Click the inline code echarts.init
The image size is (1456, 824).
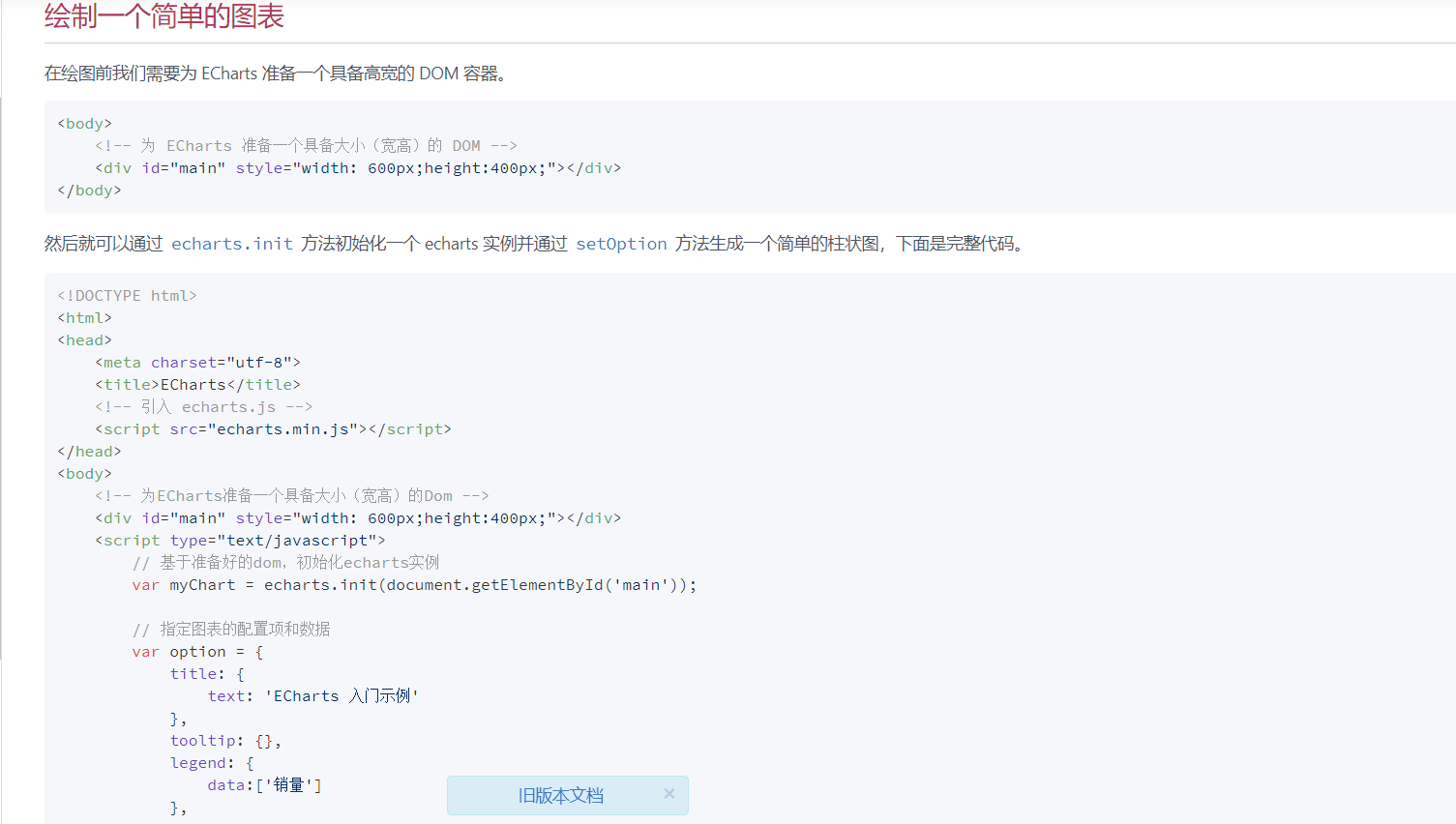pyautogui.click(x=232, y=244)
